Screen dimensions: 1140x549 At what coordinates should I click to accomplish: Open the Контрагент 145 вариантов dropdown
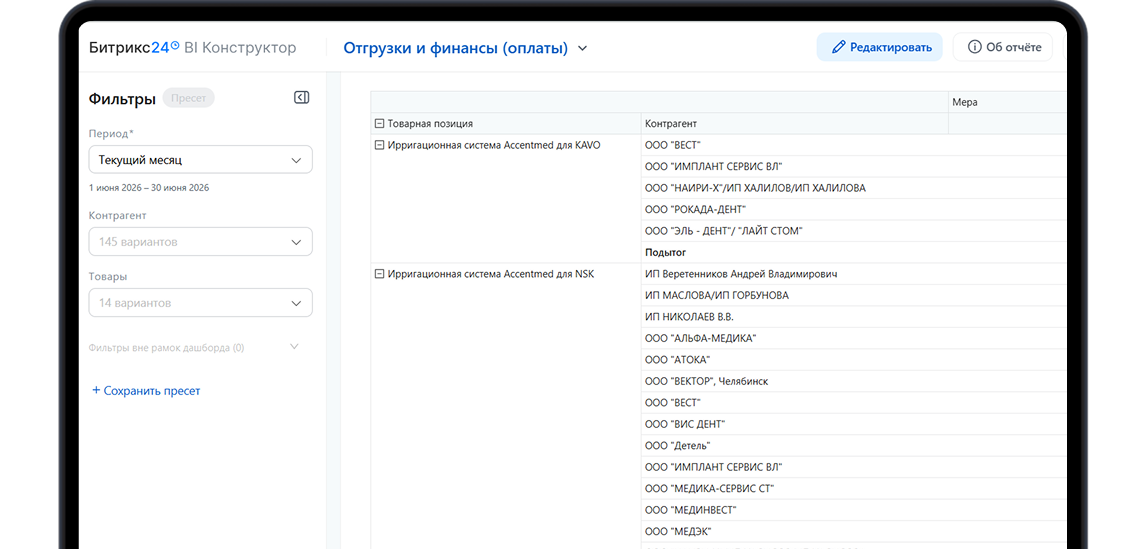pyautogui.click(x=201, y=241)
